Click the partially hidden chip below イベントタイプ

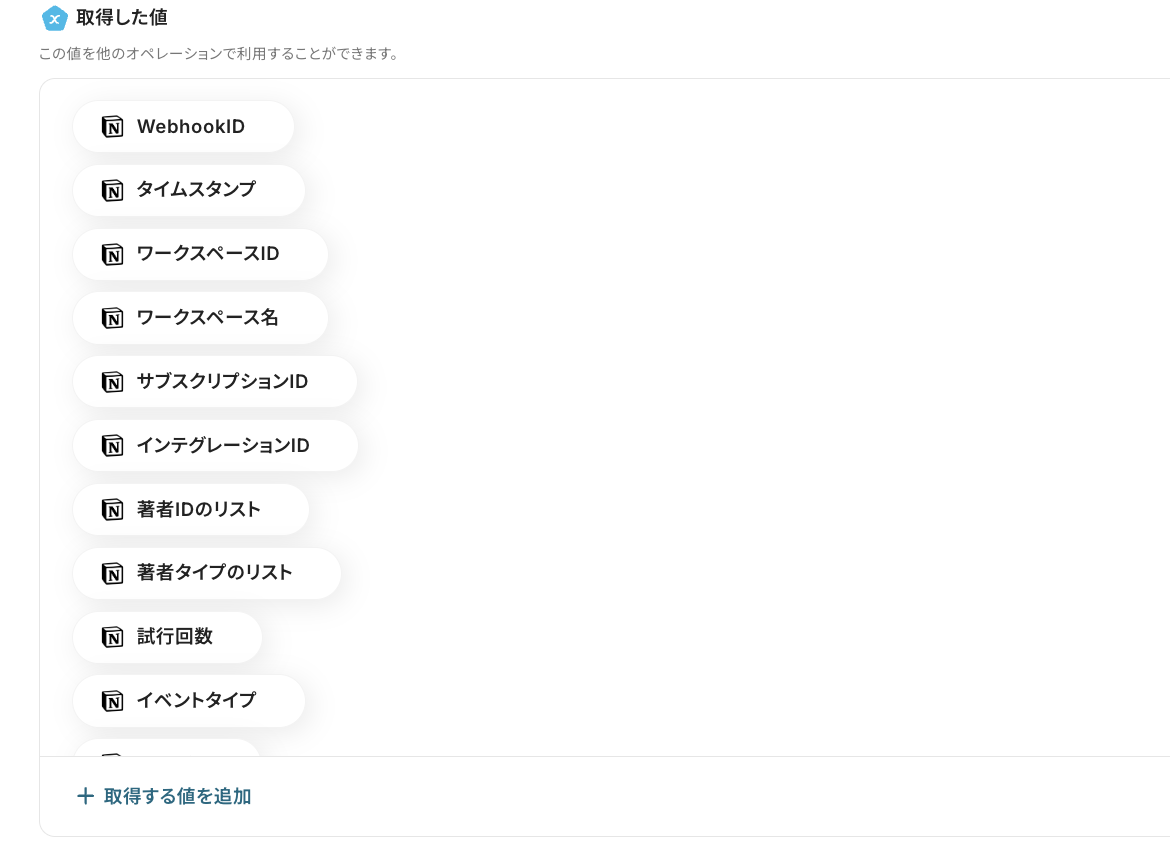[x=167, y=748]
